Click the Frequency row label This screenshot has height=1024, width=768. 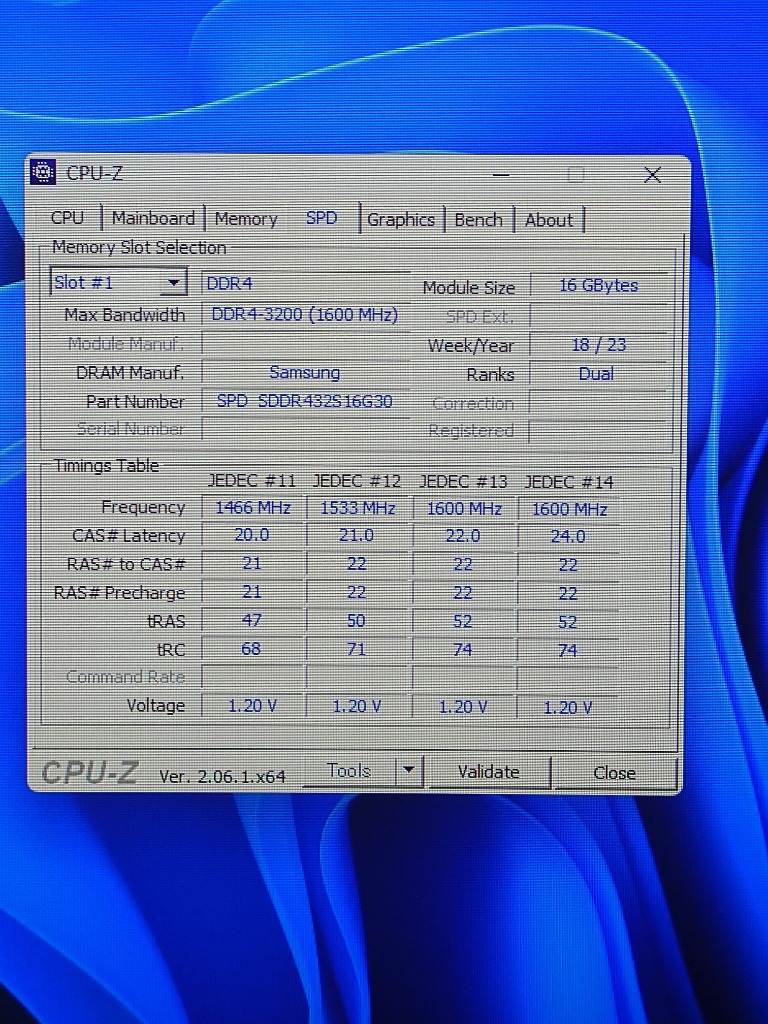(143, 507)
